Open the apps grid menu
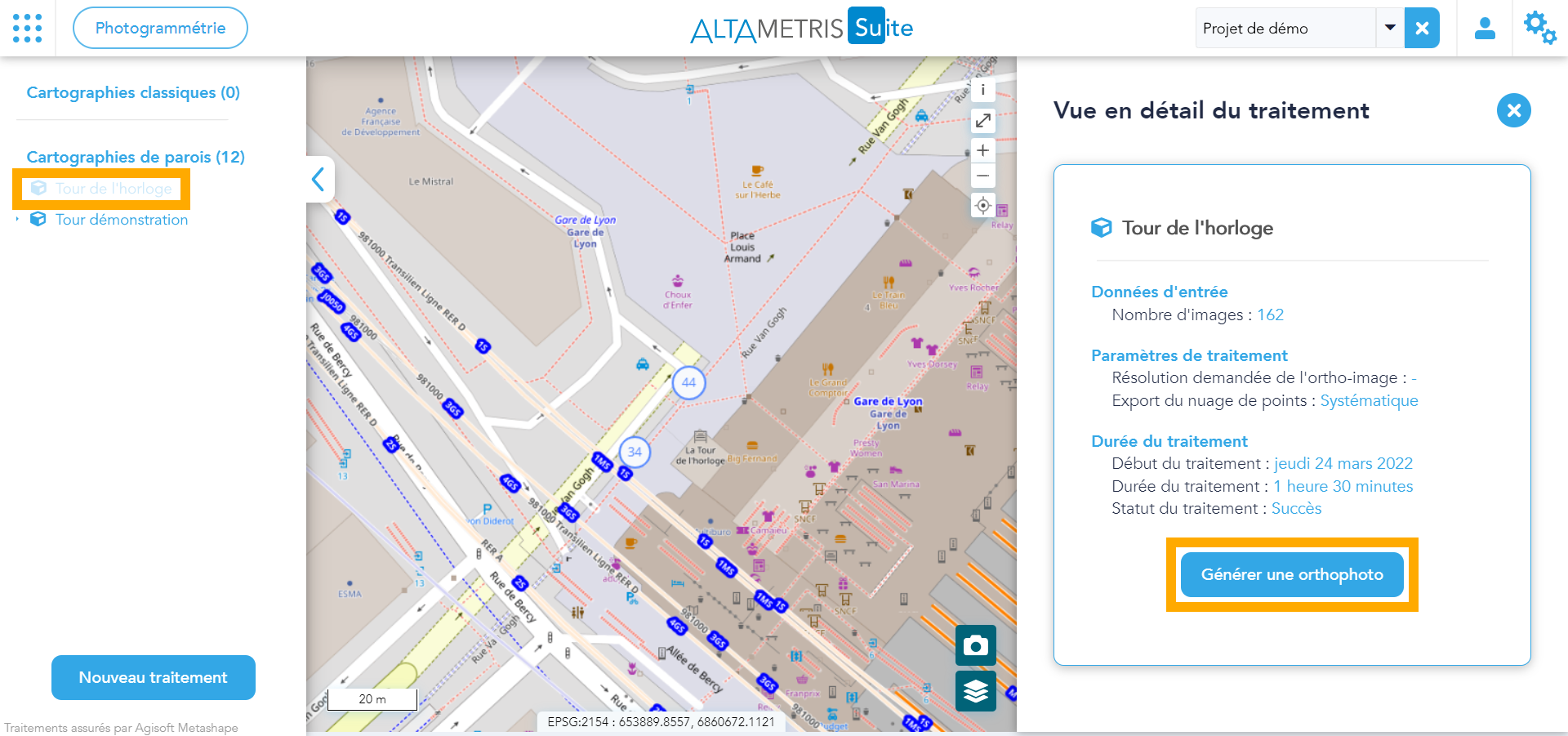This screenshot has width=1568, height=736. point(28,28)
